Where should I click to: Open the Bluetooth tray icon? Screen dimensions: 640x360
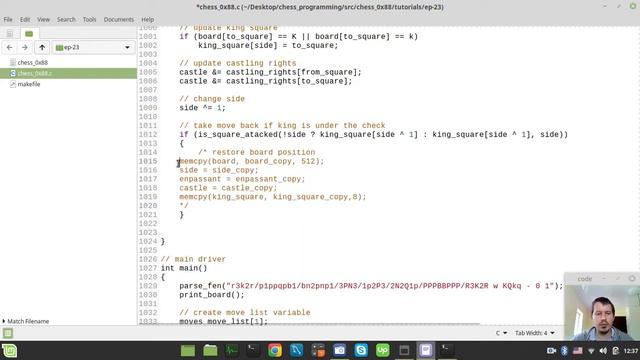[x=564, y=351]
